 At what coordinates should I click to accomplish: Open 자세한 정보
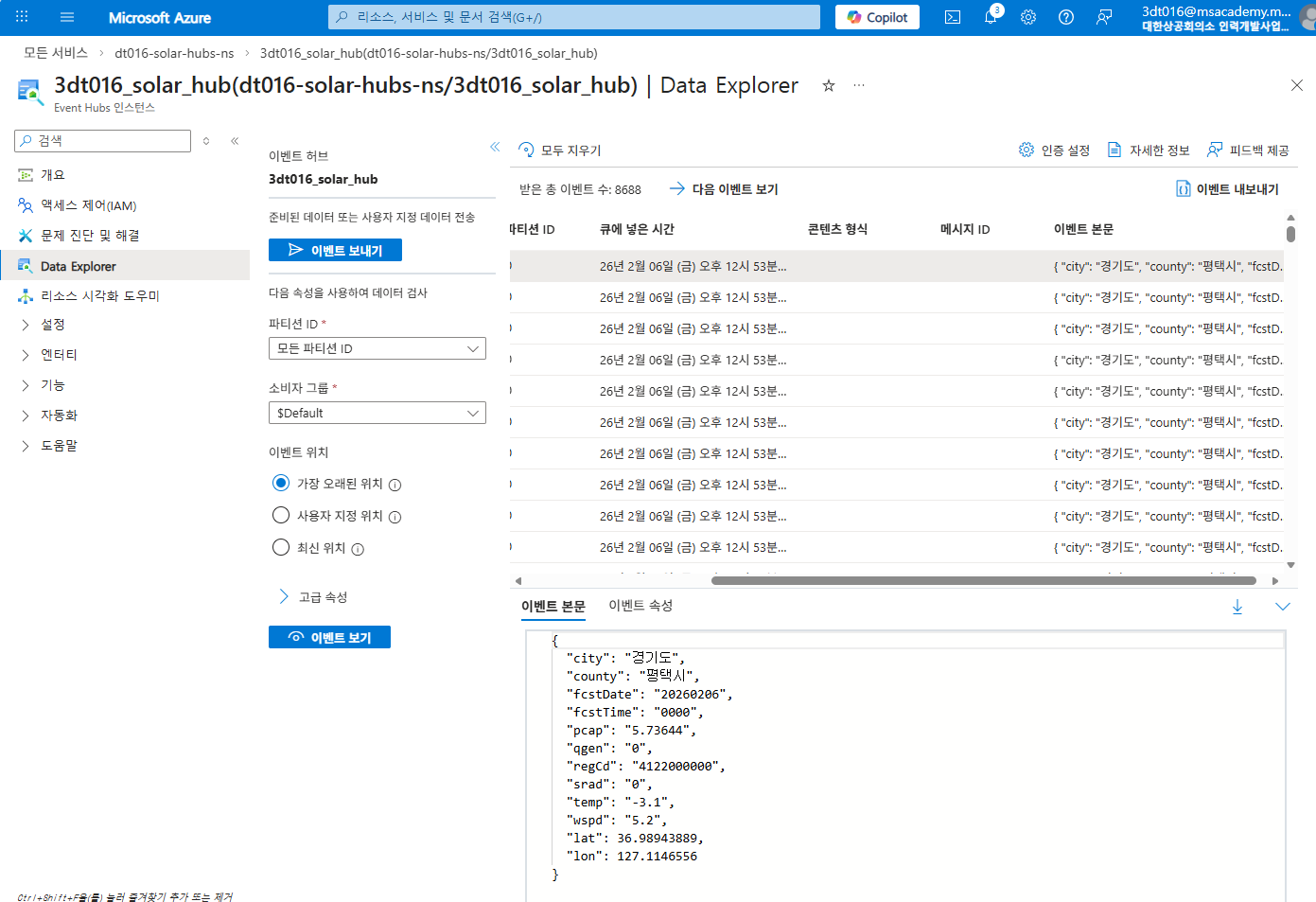tap(1149, 150)
